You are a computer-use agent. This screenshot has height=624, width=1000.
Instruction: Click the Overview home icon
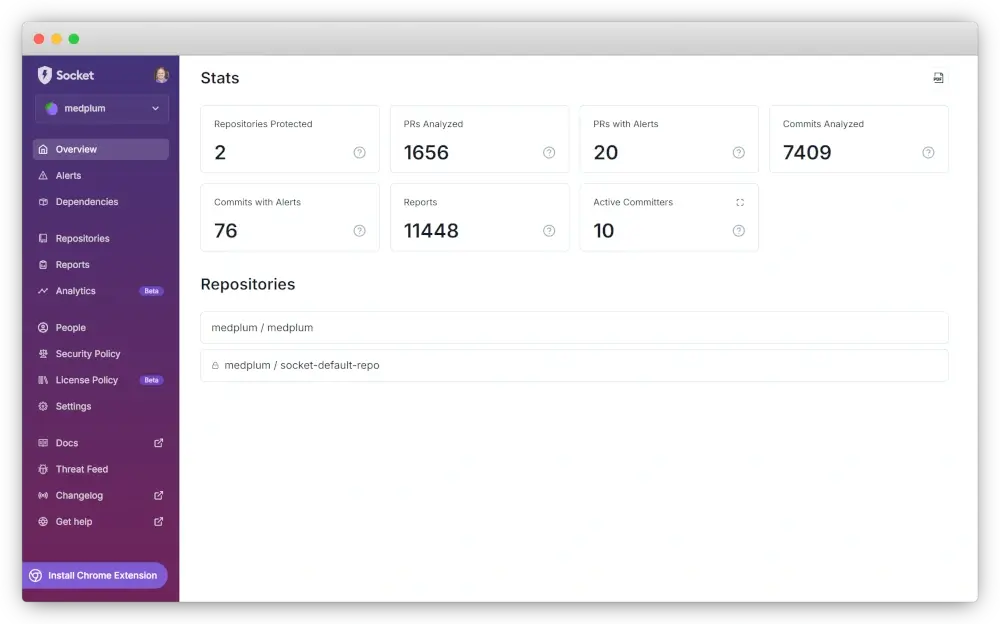[43, 149]
